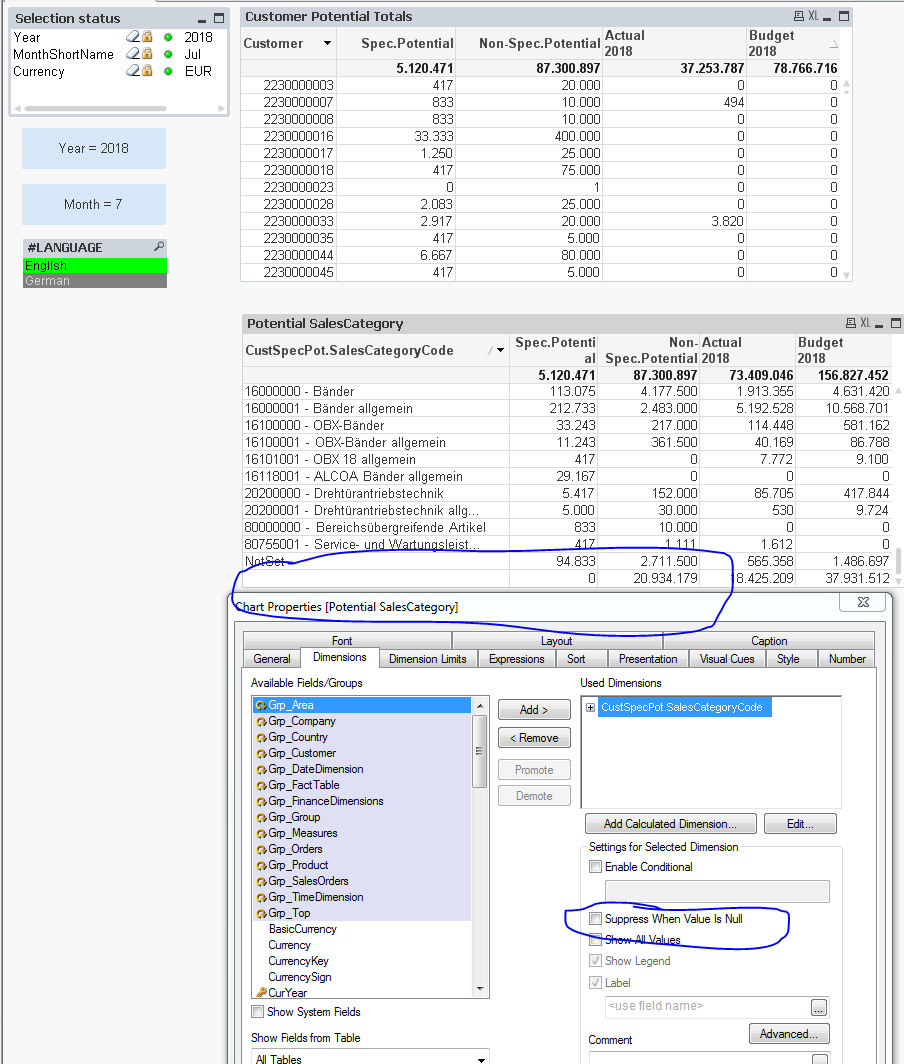This screenshot has height=1064, width=904.
Task: Open the Presentation tab
Action: 648,659
